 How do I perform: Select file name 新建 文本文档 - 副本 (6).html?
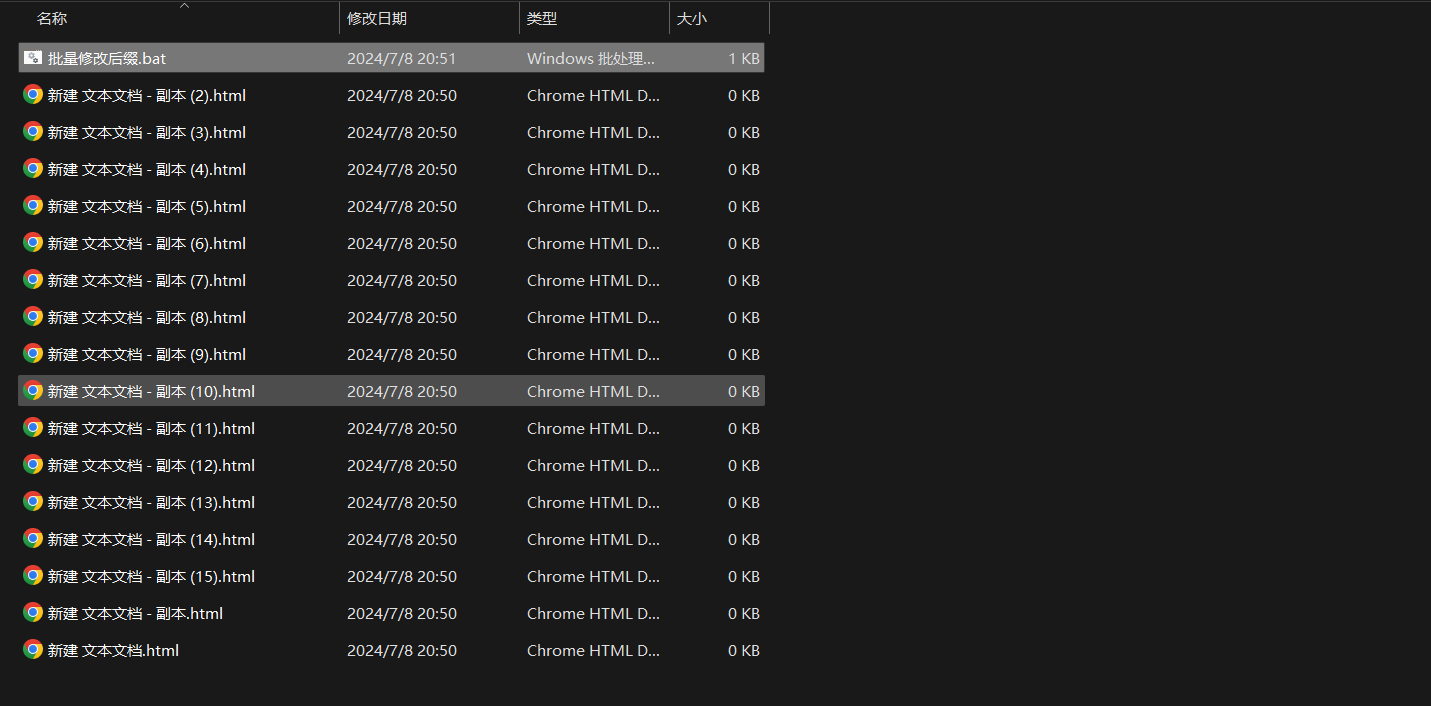(147, 243)
